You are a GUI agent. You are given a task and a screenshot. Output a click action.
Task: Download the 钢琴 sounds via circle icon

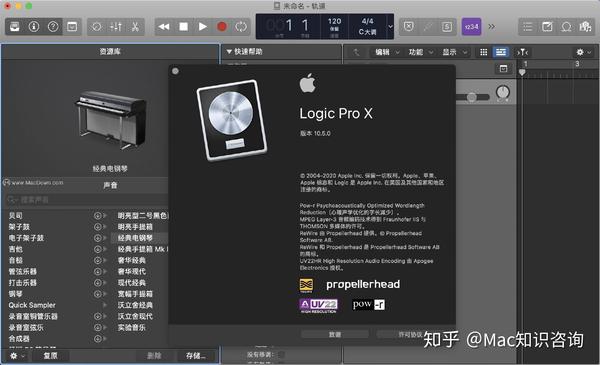[98, 294]
